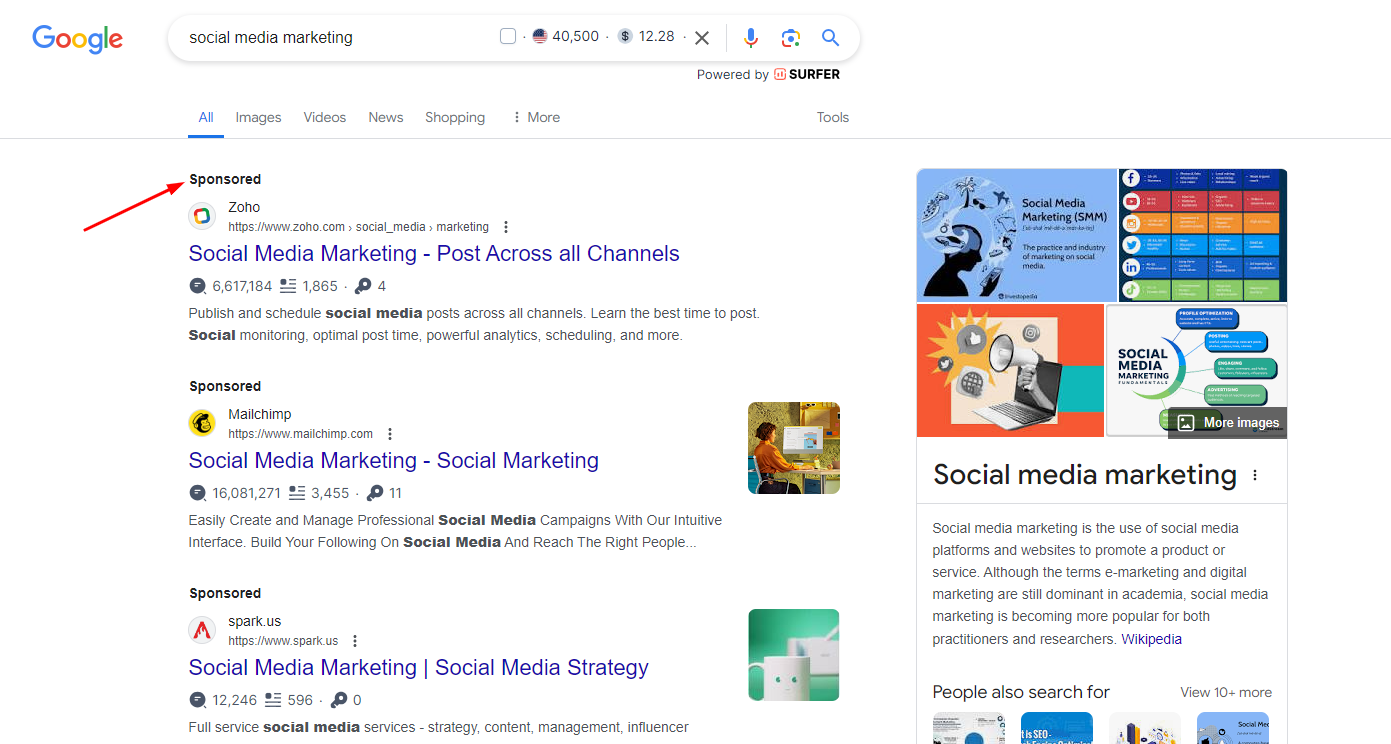1391x744 pixels.
Task: Click the Zoho traffic estimate icon
Action: pyautogui.click(x=198, y=286)
